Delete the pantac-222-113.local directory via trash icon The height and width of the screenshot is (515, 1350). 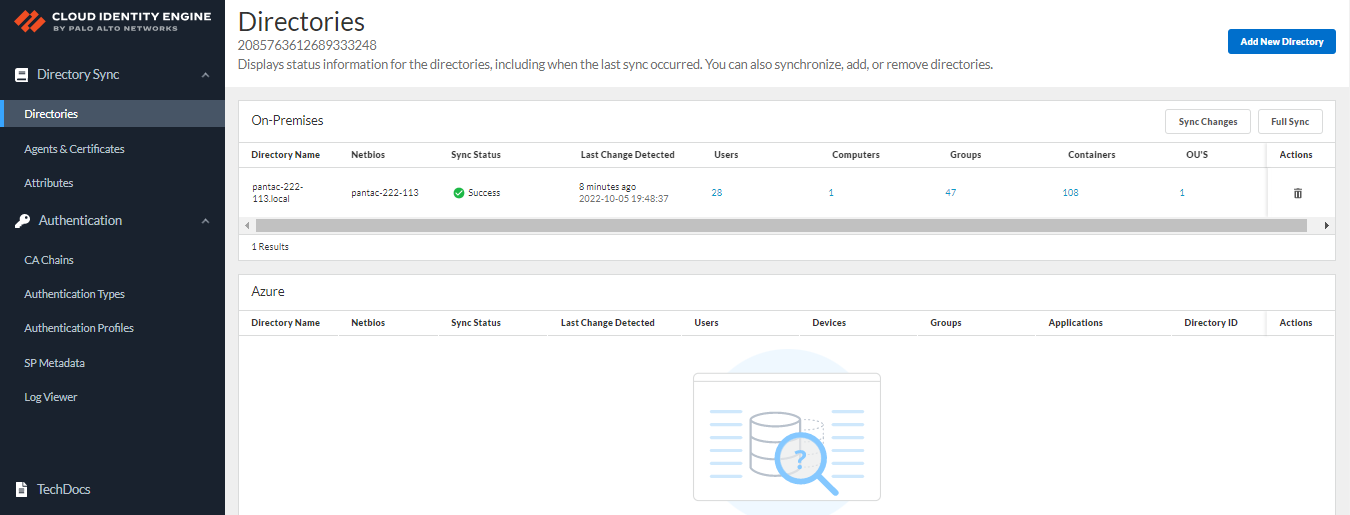[1297, 193]
